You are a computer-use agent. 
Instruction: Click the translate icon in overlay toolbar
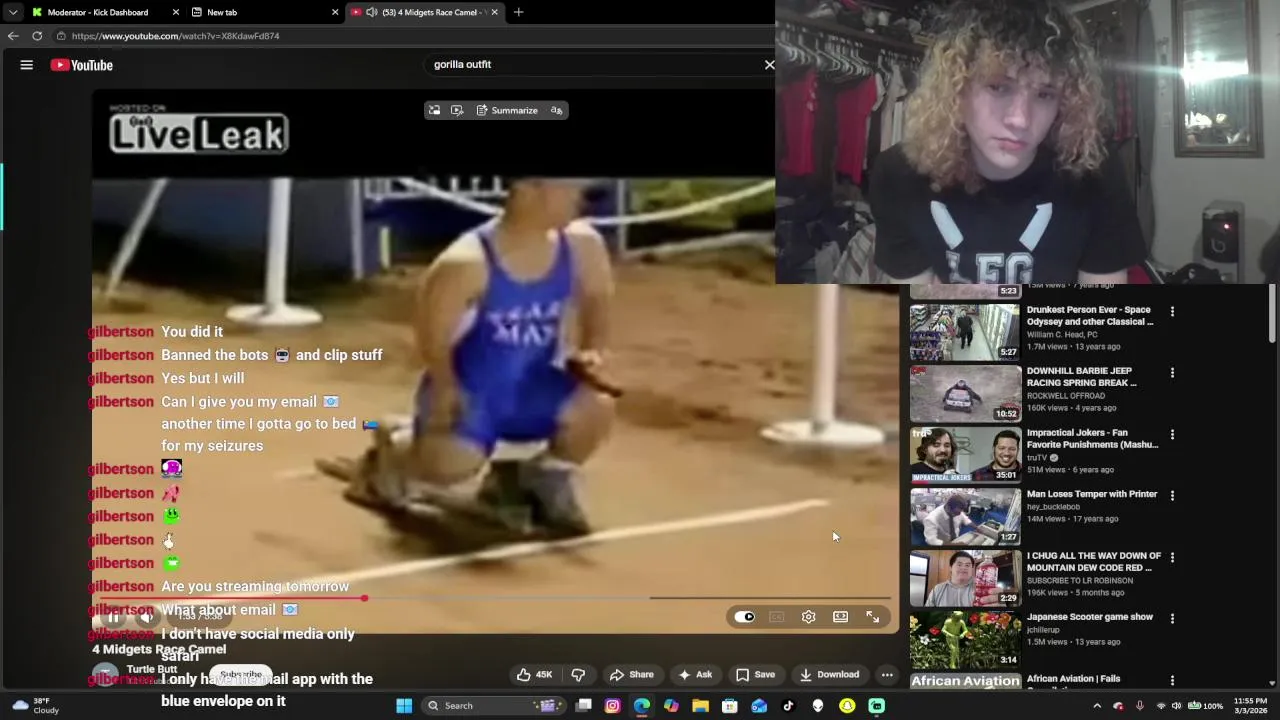(x=556, y=110)
